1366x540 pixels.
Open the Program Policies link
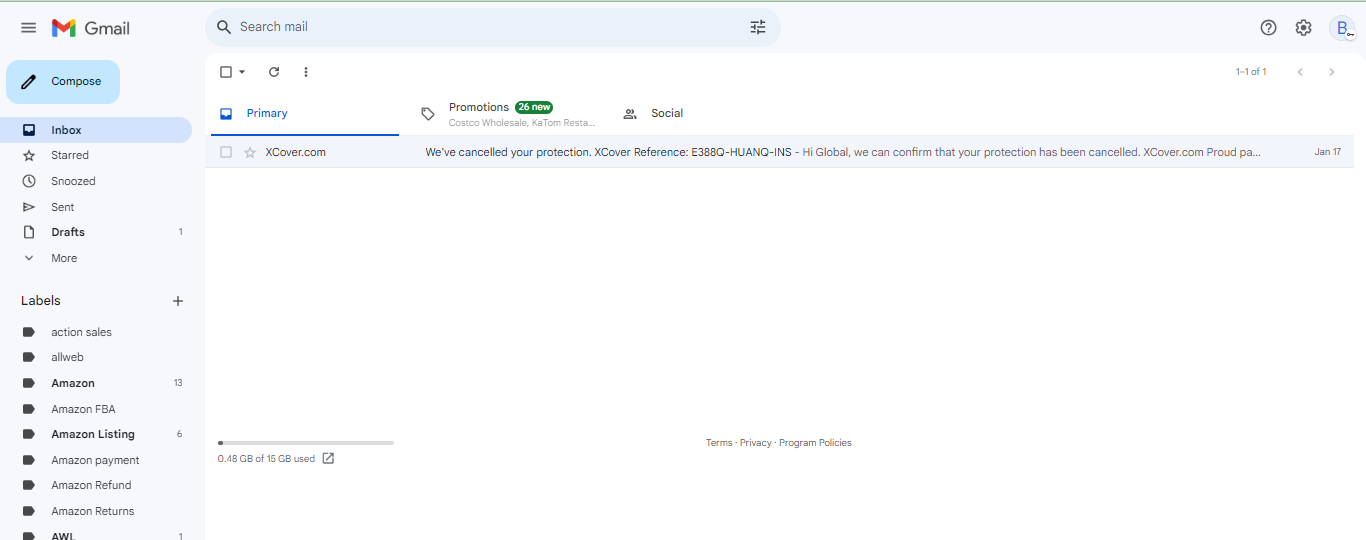coord(815,443)
